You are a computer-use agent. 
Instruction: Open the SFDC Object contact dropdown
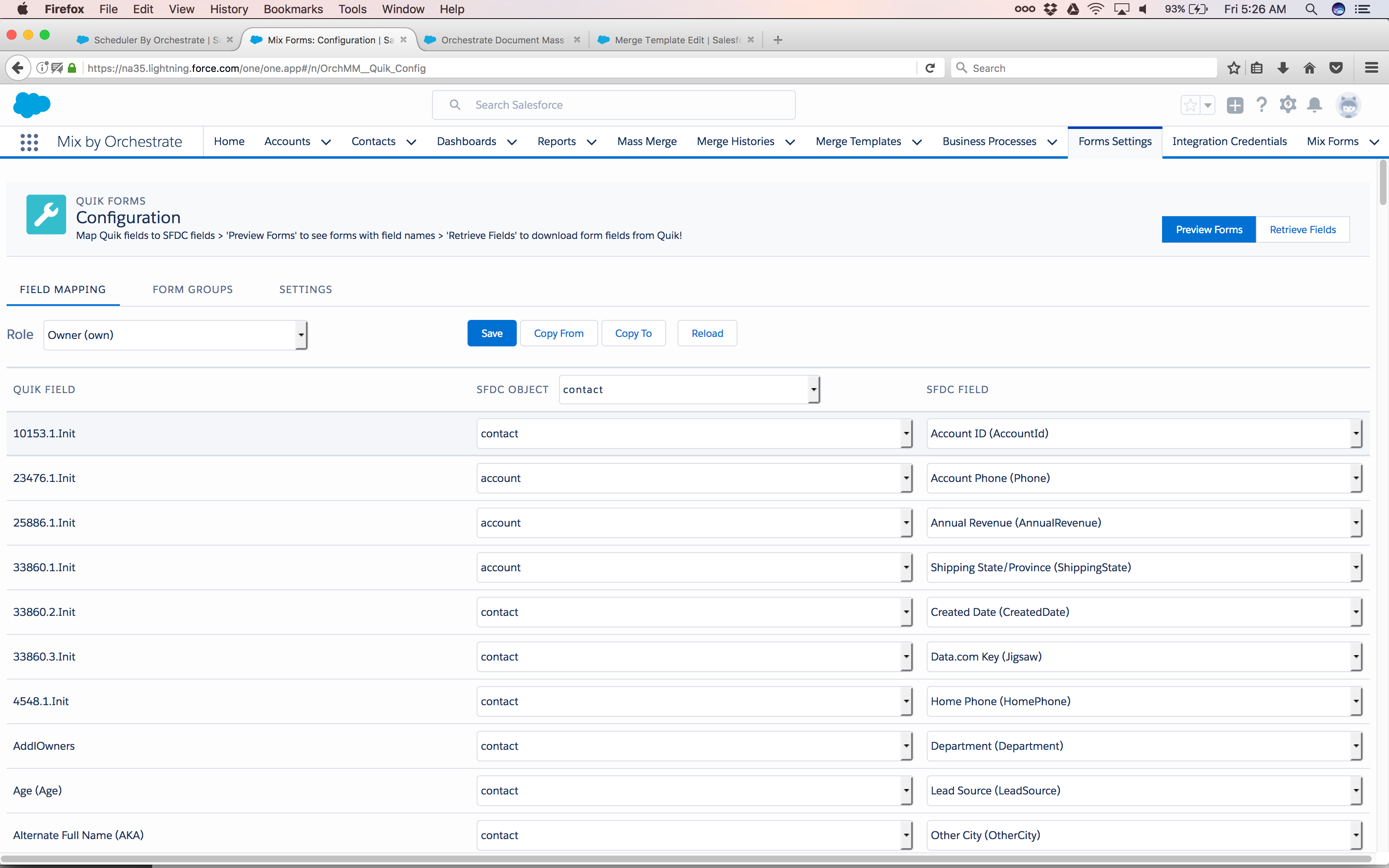[x=688, y=389]
